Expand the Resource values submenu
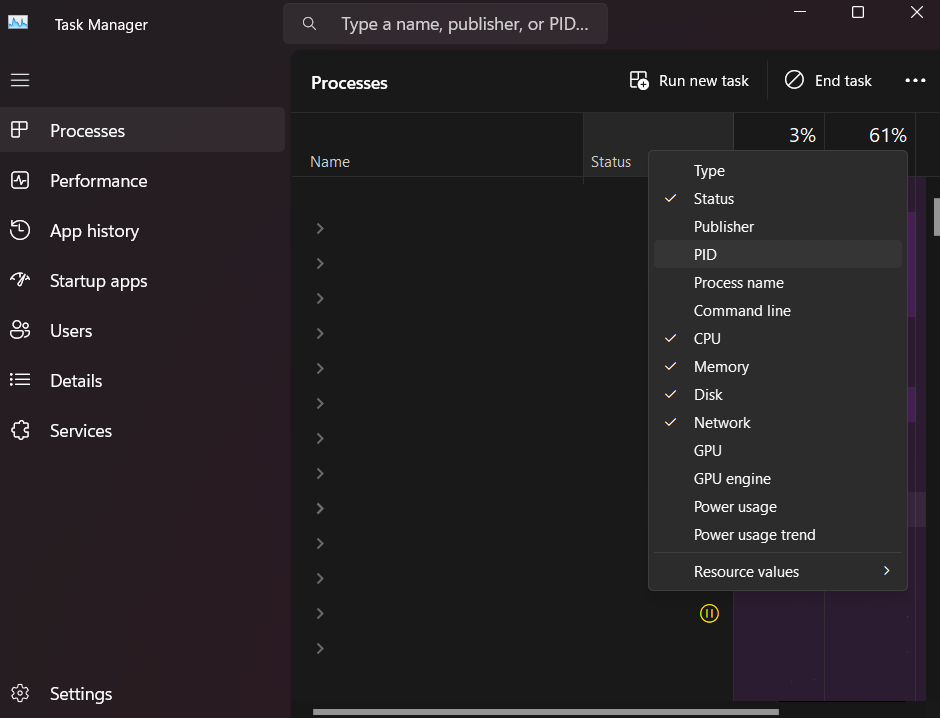The height and width of the screenshot is (718, 940). pyautogui.click(x=778, y=571)
